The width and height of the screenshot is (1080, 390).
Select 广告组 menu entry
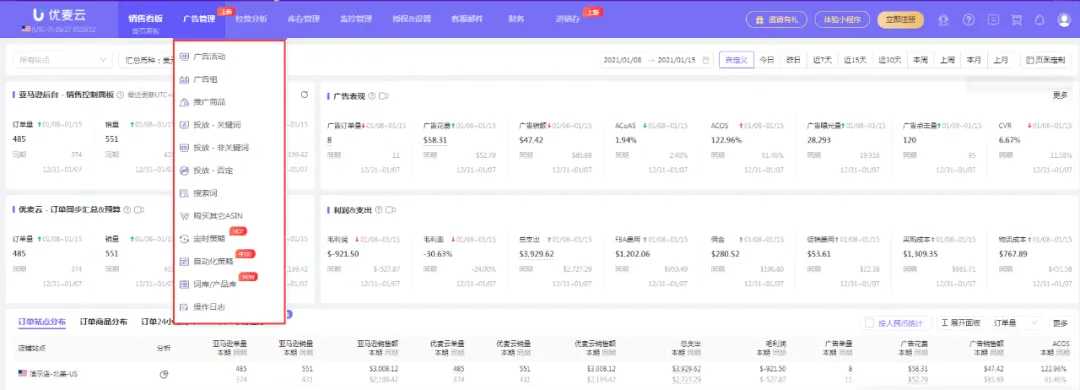click(205, 80)
